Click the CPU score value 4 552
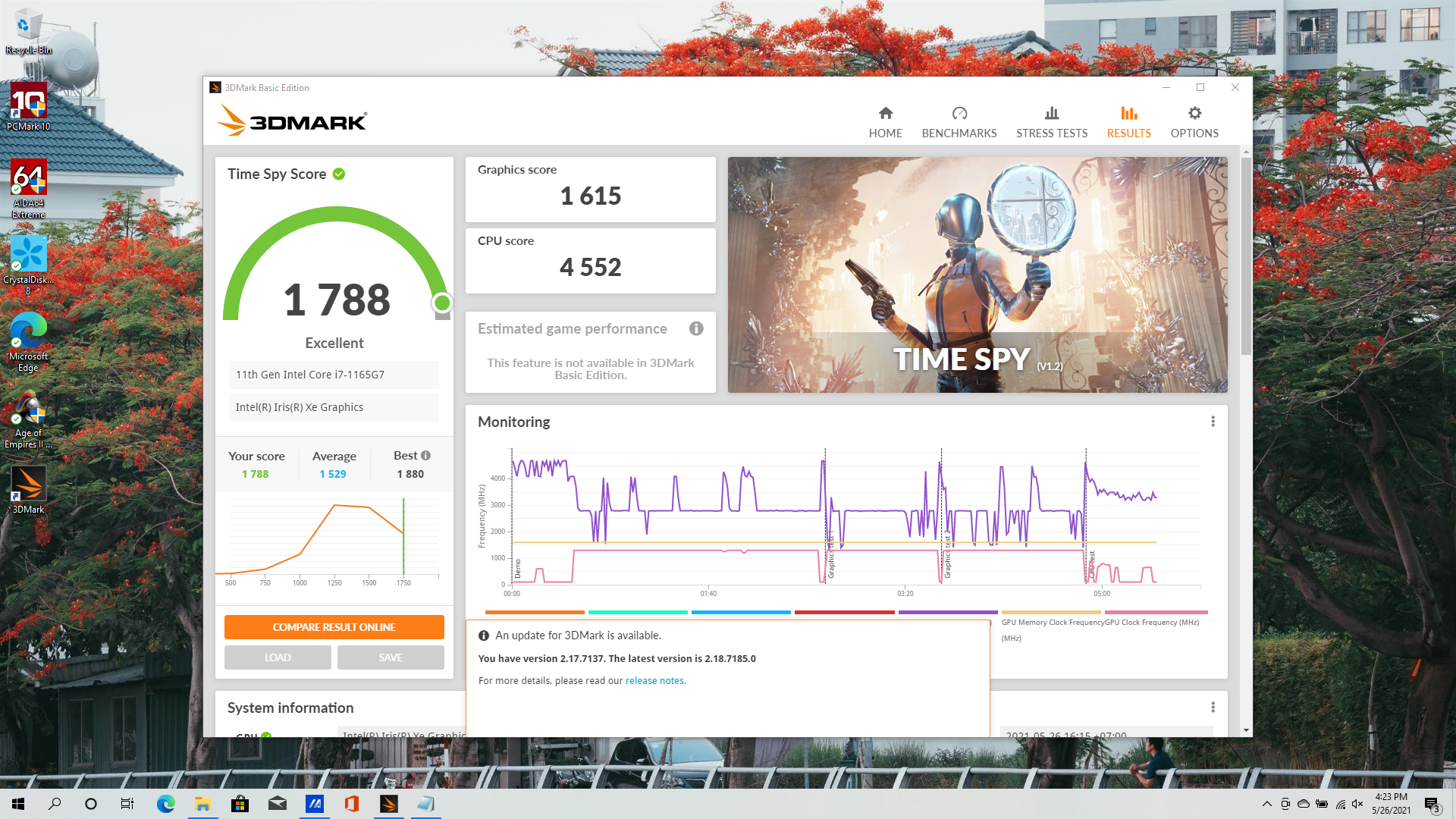The width and height of the screenshot is (1456, 819). click(591, 268)
